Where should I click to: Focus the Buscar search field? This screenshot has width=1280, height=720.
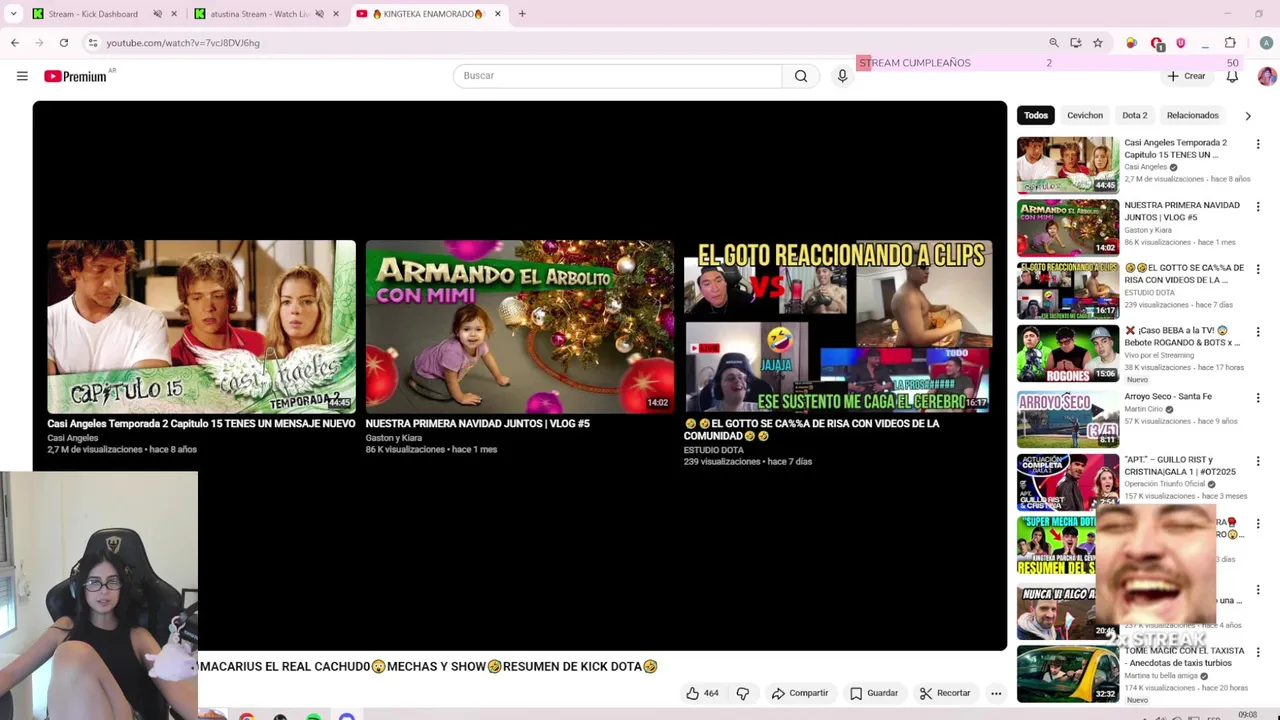coord(618,76)
